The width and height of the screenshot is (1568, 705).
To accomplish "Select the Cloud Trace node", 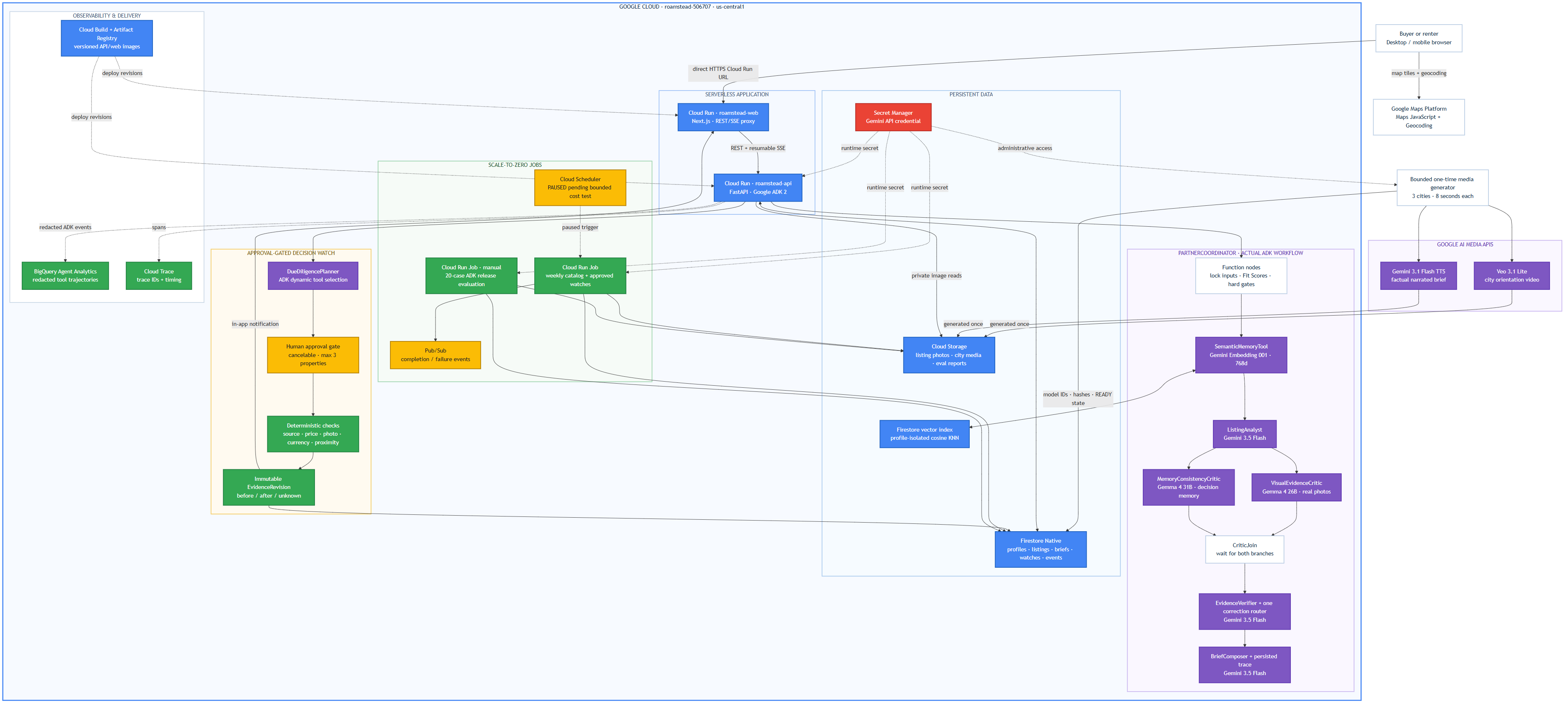I will [x=159, y=275].
